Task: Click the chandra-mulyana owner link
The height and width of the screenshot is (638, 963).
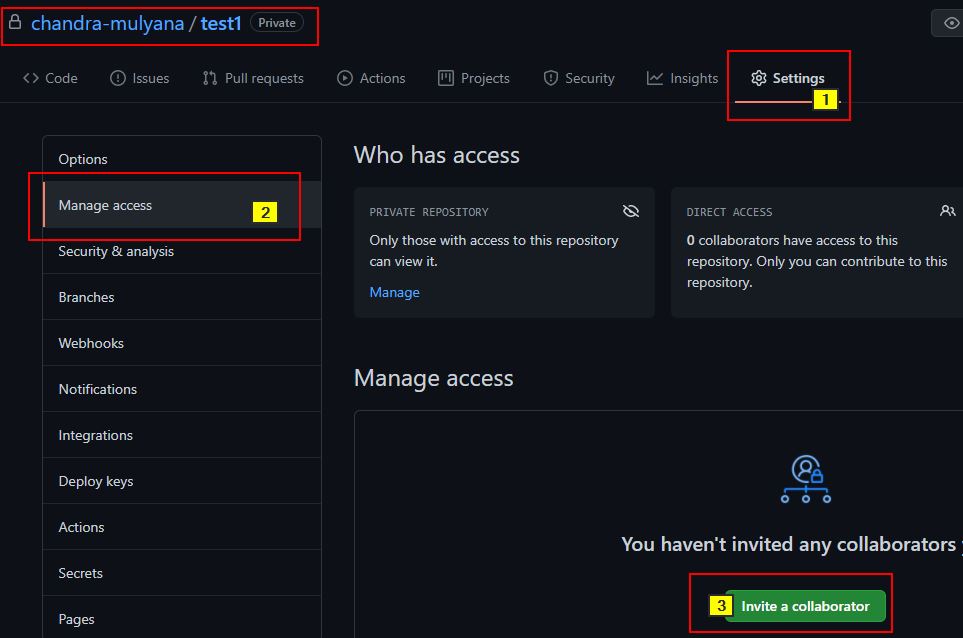Action: click(x=107, y=23)
